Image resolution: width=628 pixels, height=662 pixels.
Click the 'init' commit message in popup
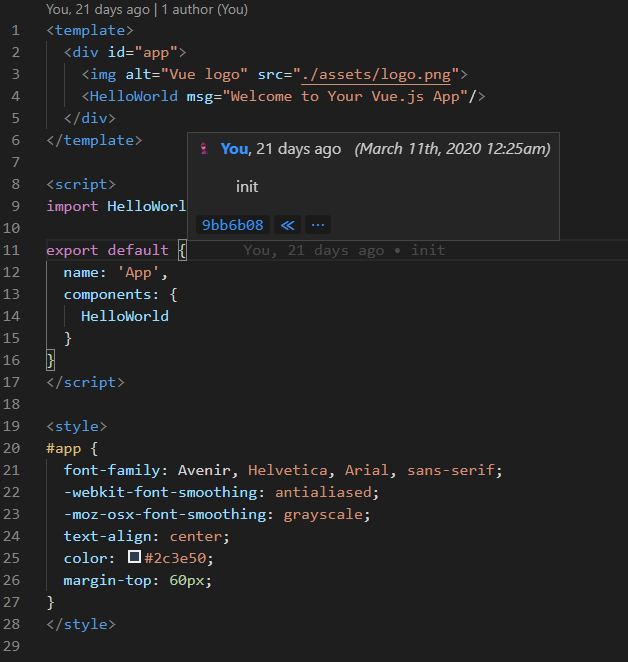tap(247, 187)
